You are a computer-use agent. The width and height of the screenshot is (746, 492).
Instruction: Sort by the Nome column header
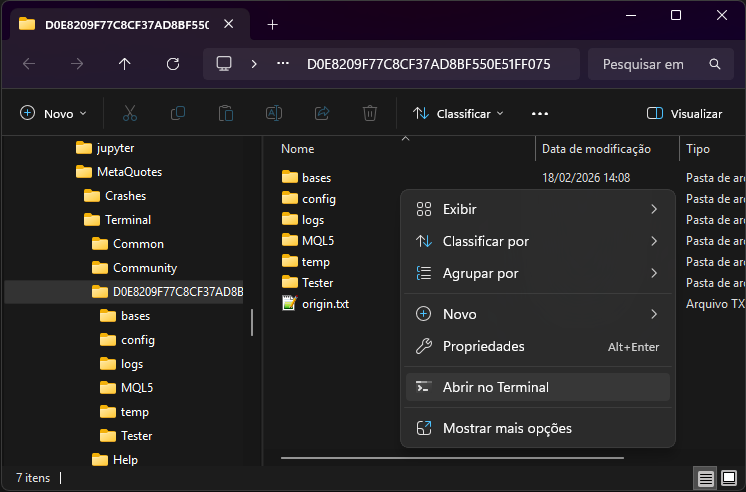(x=297, y=149)
